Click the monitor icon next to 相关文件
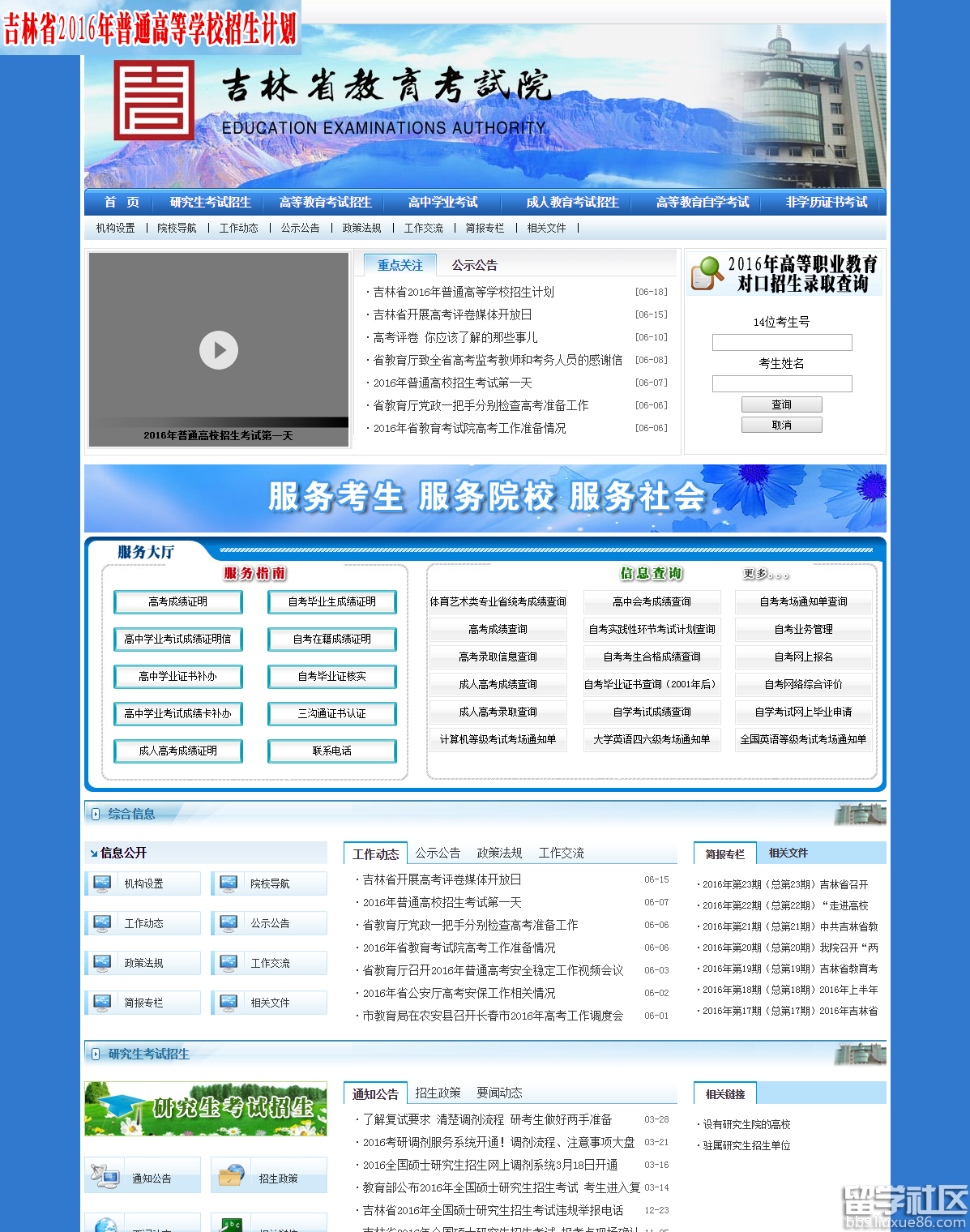The height and width of the screenshot is (1232, 970). coord(229,1003)
